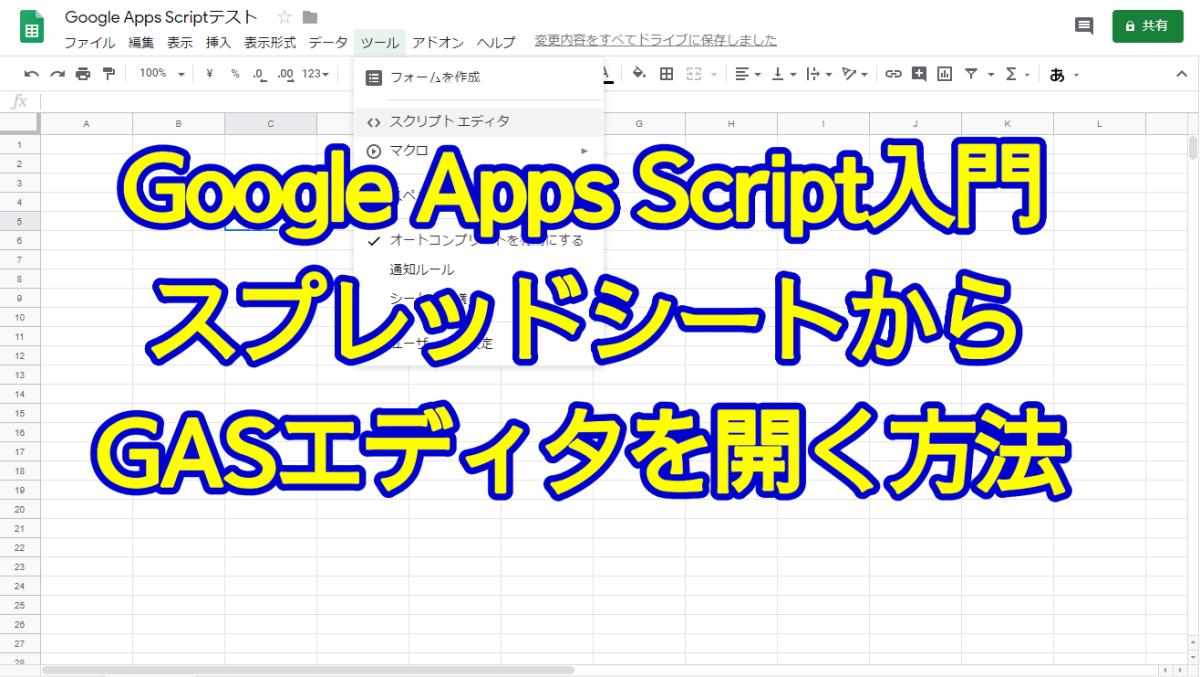
Task: Star the Google Apps Scriptテスト spreadsheet
Action: click(x=285, y=17)
